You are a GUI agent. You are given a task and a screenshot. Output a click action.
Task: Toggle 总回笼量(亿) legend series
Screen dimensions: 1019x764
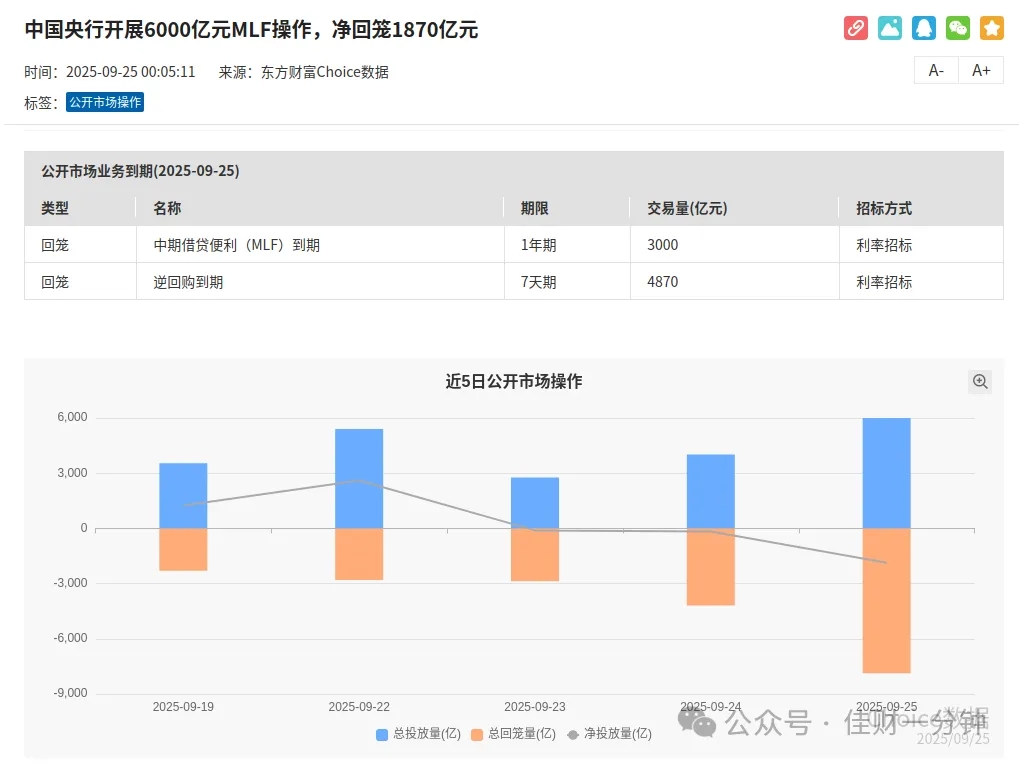[513, 734]
